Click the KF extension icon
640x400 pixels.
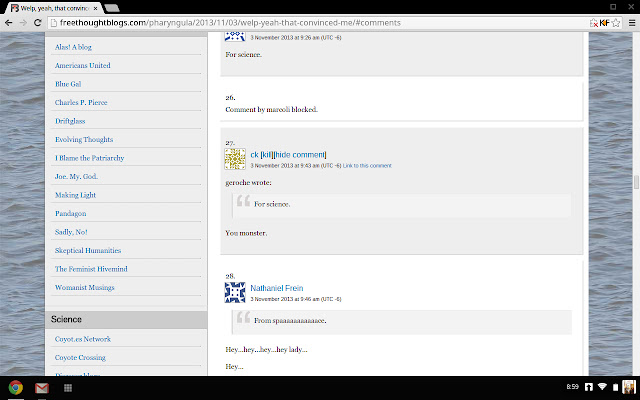pos(604,23)
